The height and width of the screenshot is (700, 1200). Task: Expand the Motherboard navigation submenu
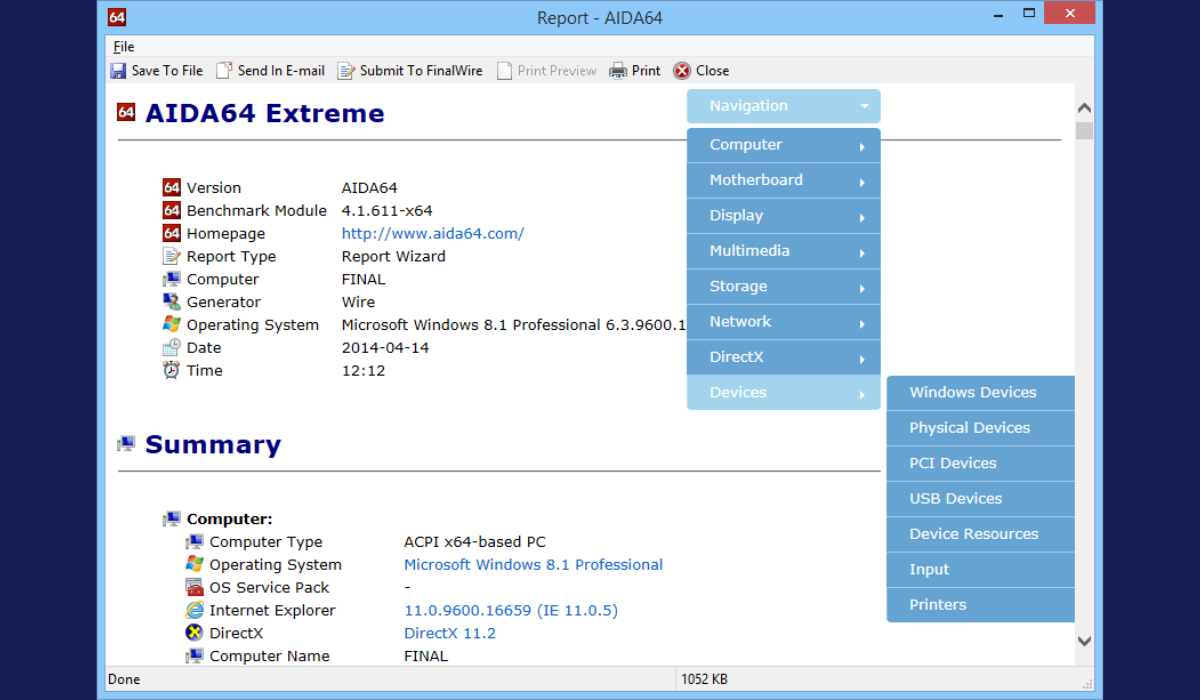[x=784, y=180]
